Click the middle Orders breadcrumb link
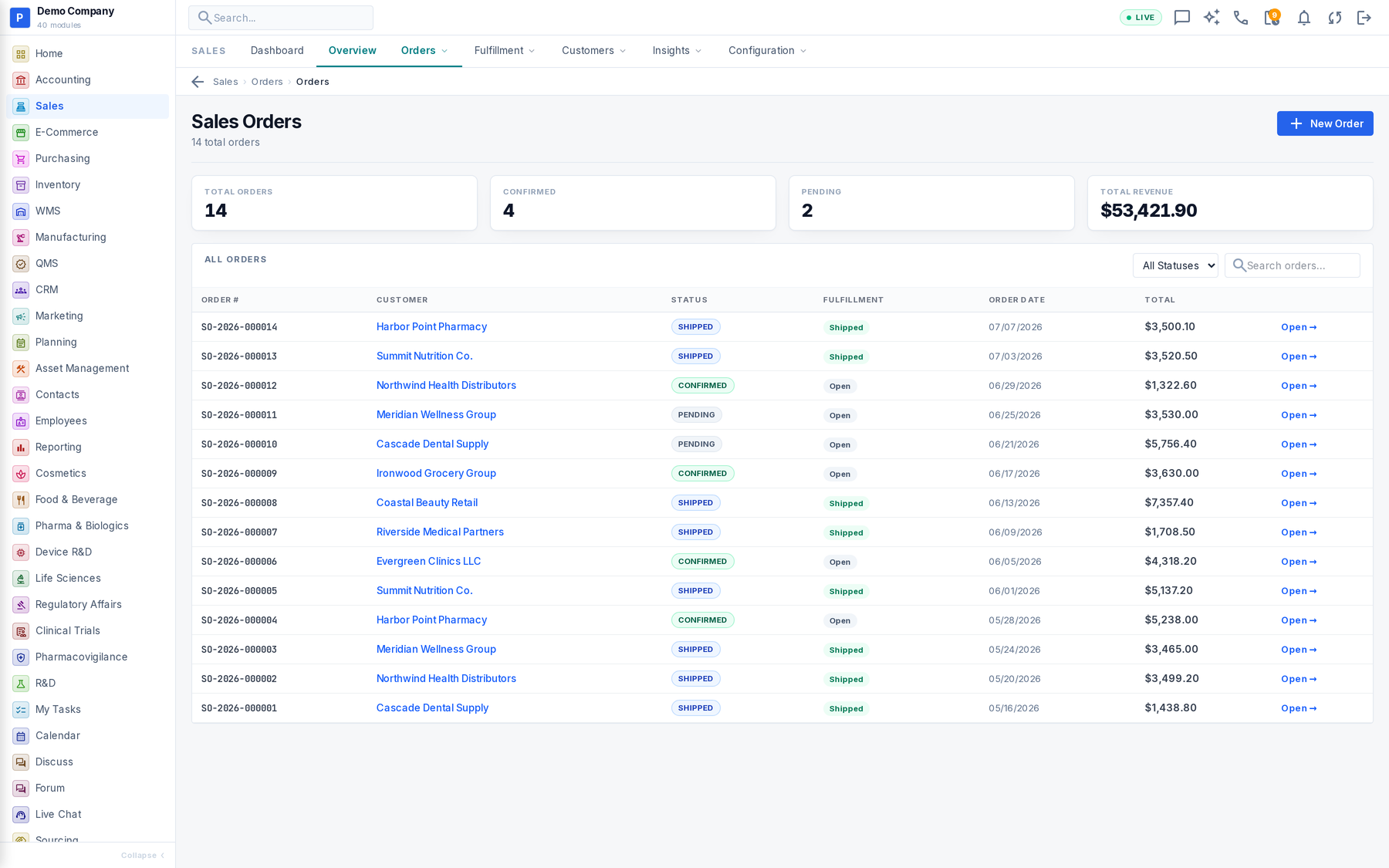 (x=267, y=82)
